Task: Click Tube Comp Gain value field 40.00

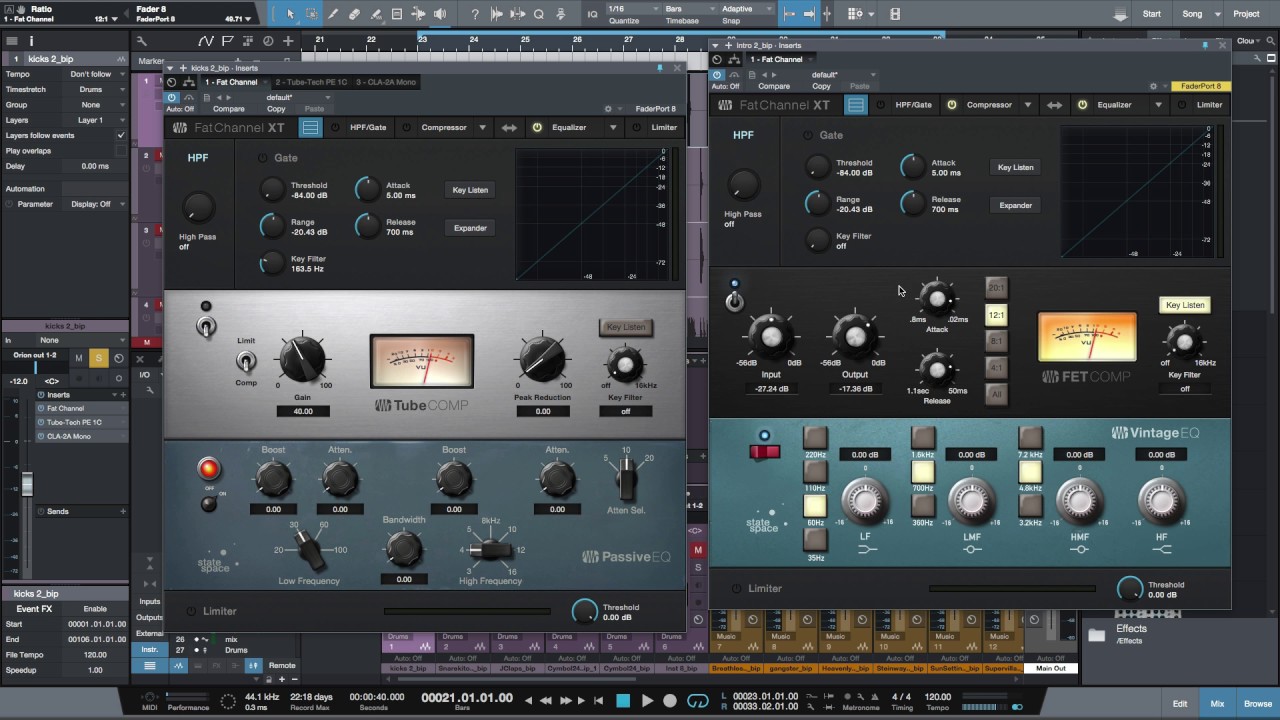Action: tap(303, 411)
